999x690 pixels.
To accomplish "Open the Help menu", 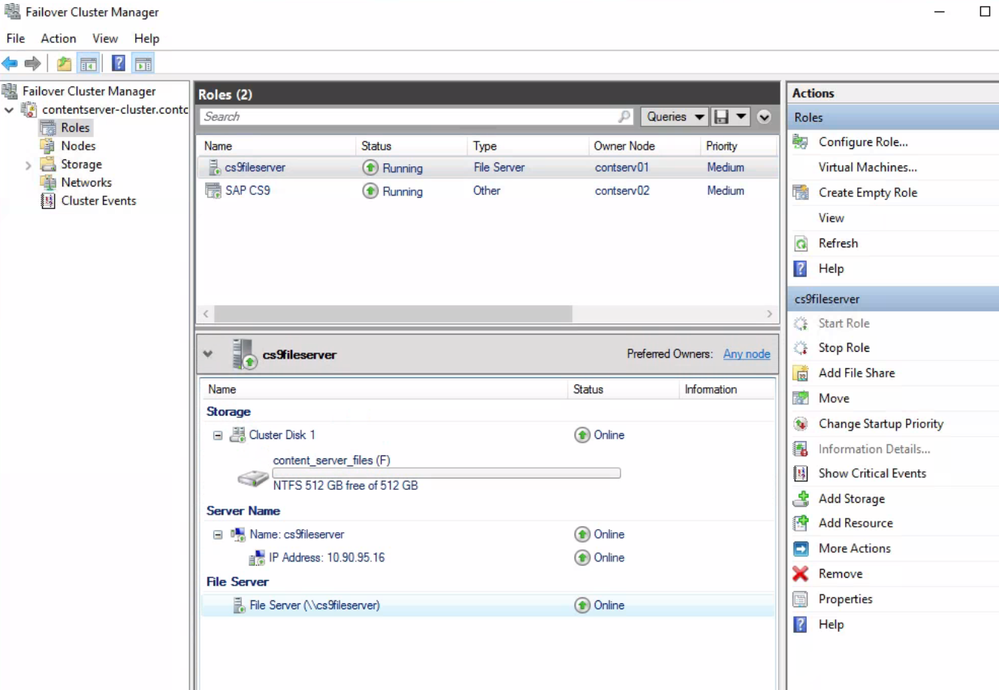I will pos(147,38).
